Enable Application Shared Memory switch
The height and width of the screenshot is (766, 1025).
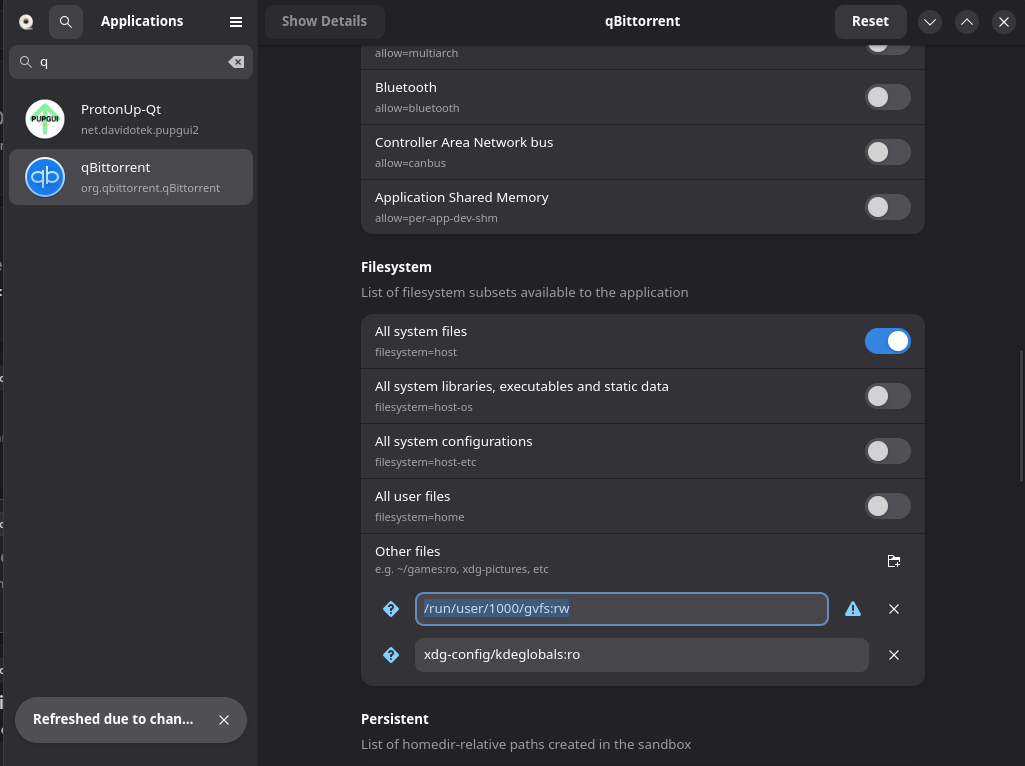click(887, 207)
